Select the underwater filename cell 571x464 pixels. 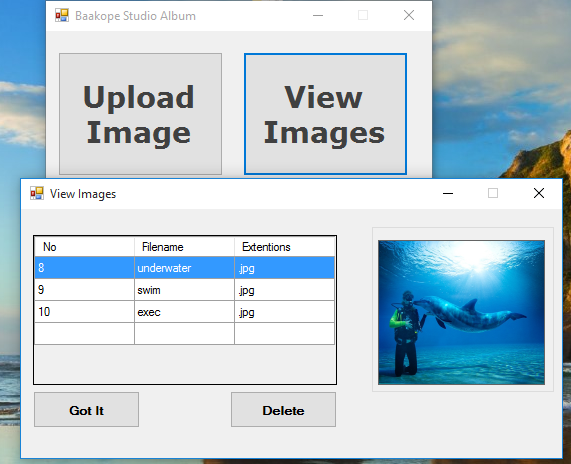point(184,268)
